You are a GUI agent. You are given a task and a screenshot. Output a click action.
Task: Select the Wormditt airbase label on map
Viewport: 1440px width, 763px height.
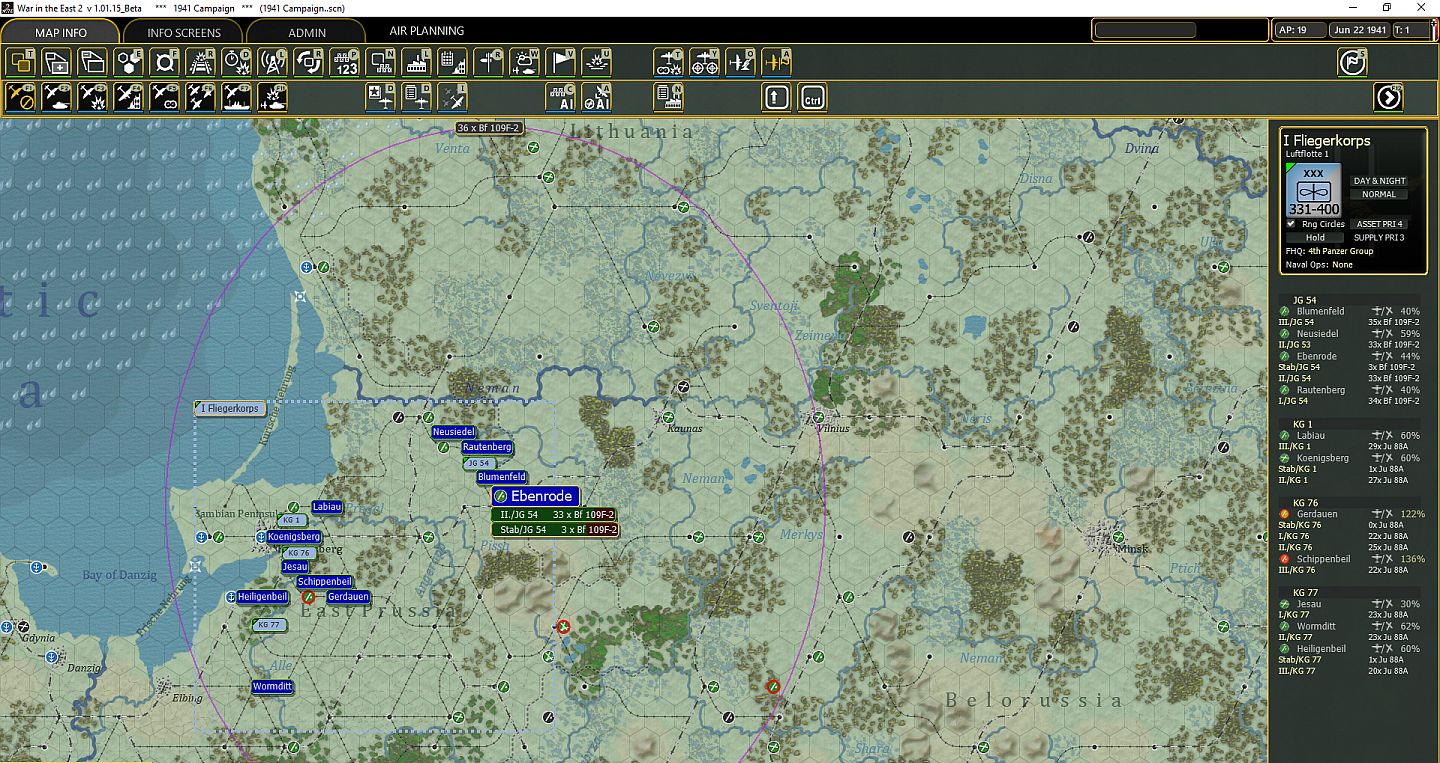[x=272, y=687]
